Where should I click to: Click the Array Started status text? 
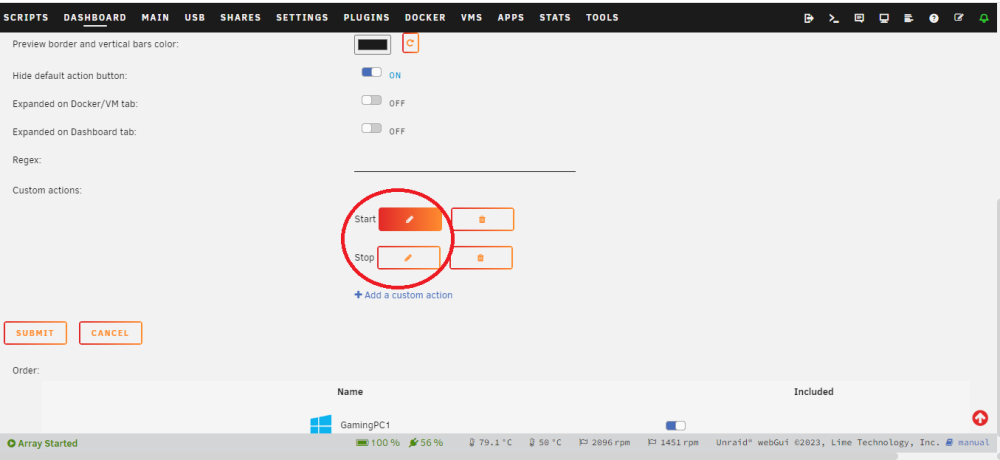tap(42, 443)
